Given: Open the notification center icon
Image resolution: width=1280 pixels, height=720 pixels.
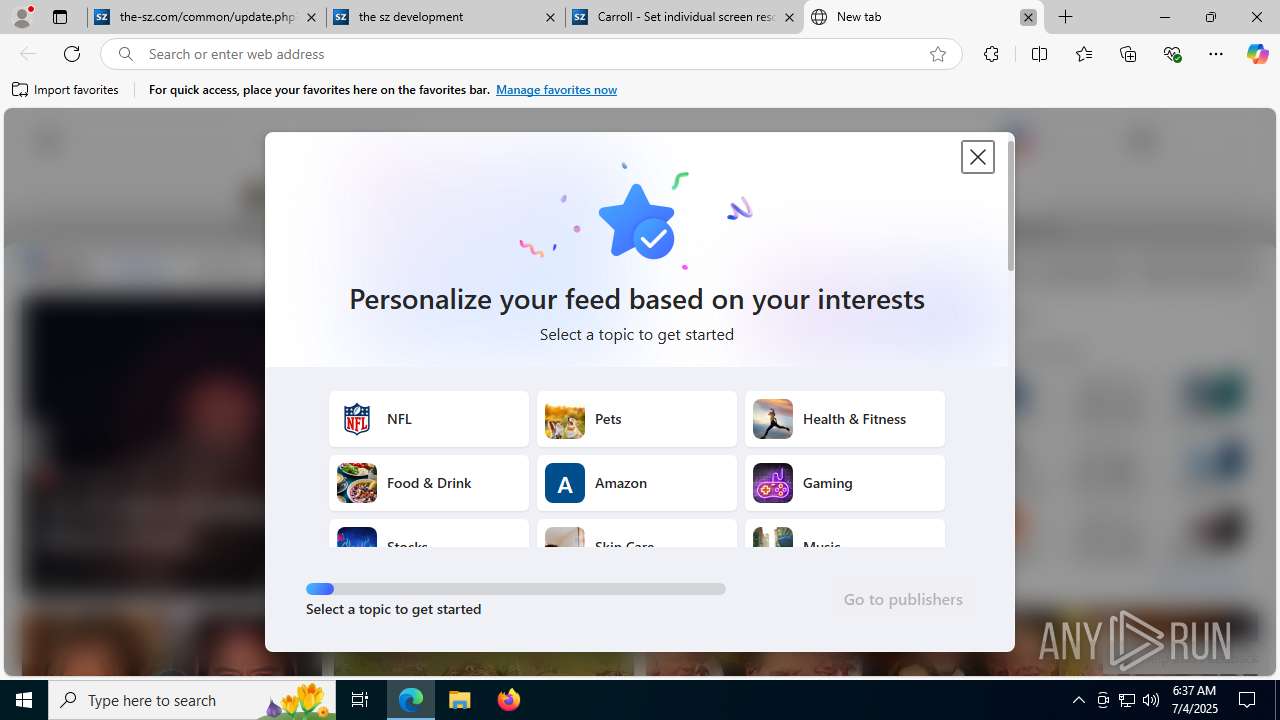Looking at the screenshot, I should coord(1248,700).
